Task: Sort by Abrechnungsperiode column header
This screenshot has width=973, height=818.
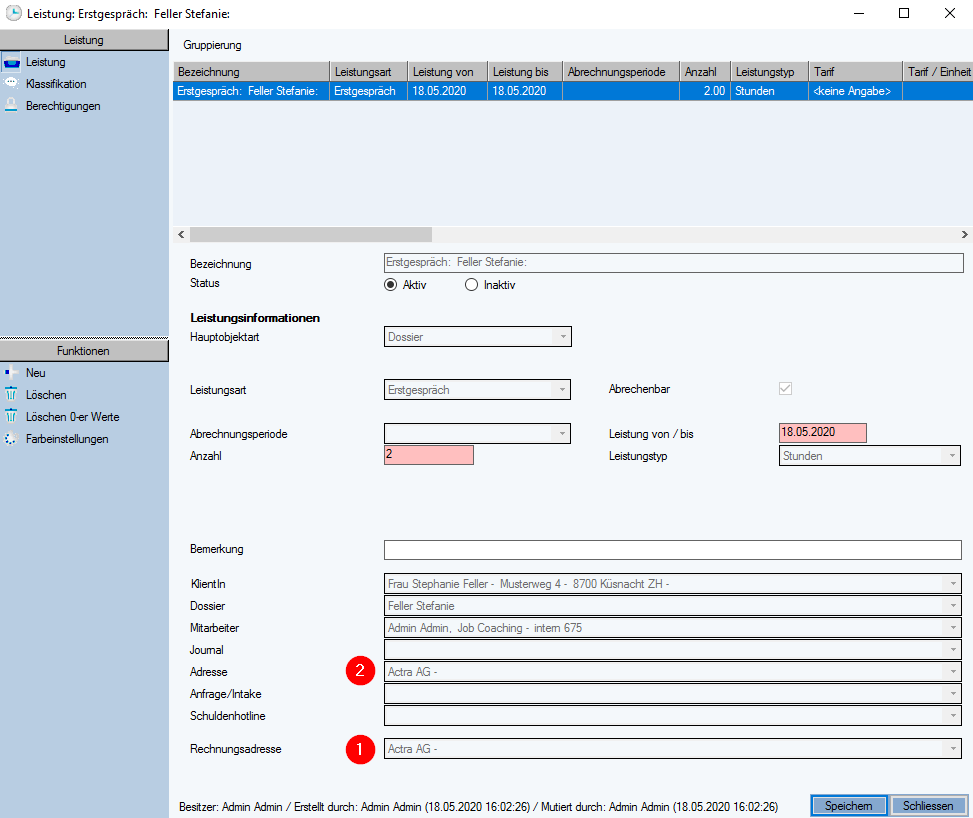Action: tap(622, 71)
